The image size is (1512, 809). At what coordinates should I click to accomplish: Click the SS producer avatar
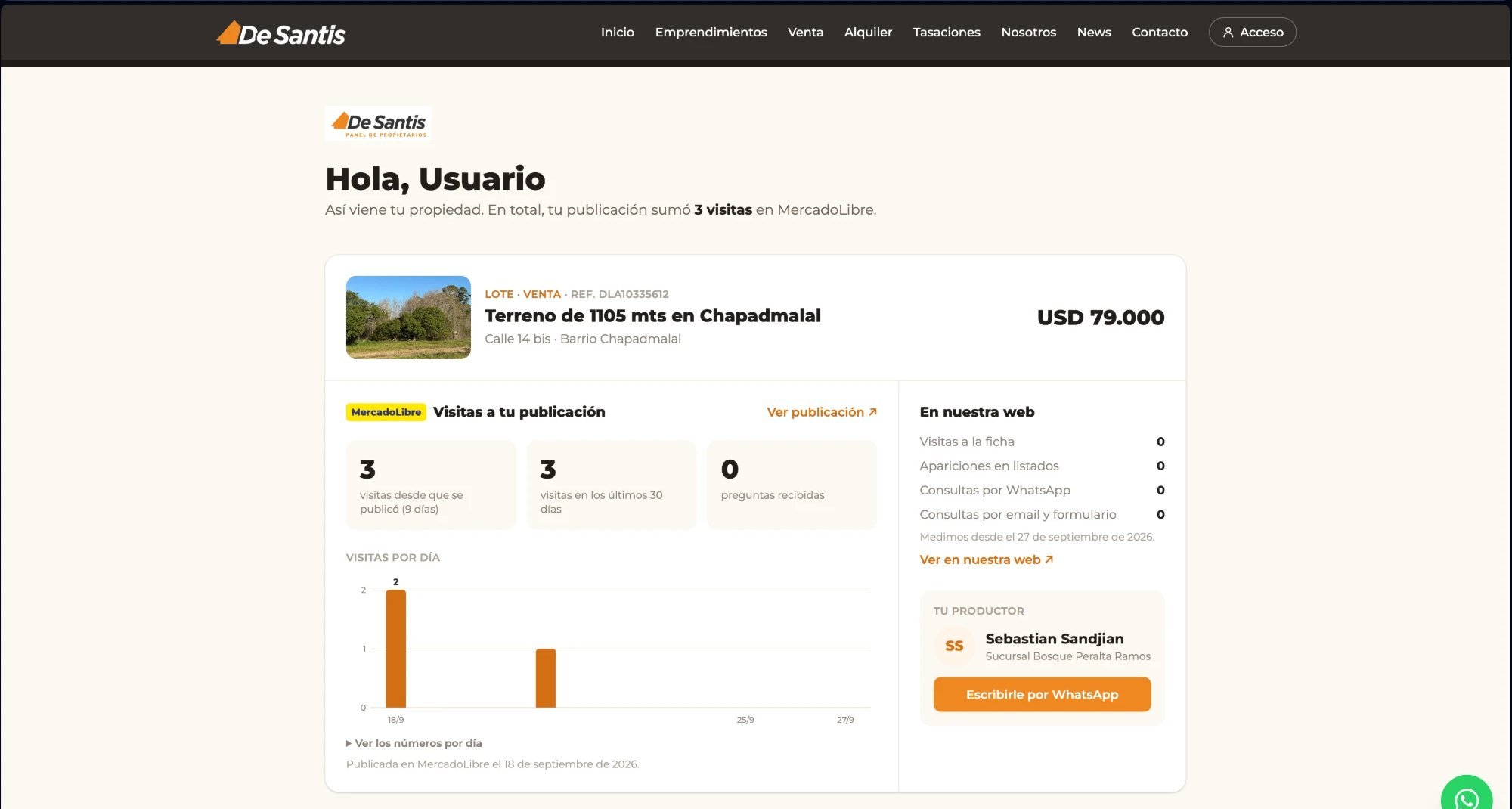point(954,646)
